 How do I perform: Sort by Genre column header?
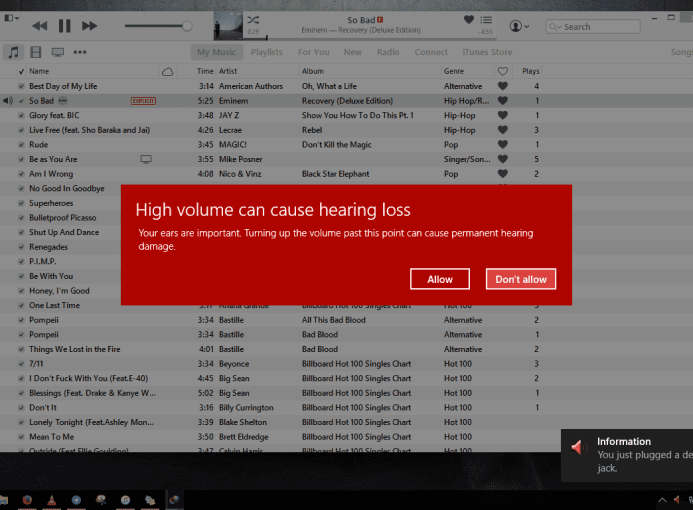(x=454, y=71)
